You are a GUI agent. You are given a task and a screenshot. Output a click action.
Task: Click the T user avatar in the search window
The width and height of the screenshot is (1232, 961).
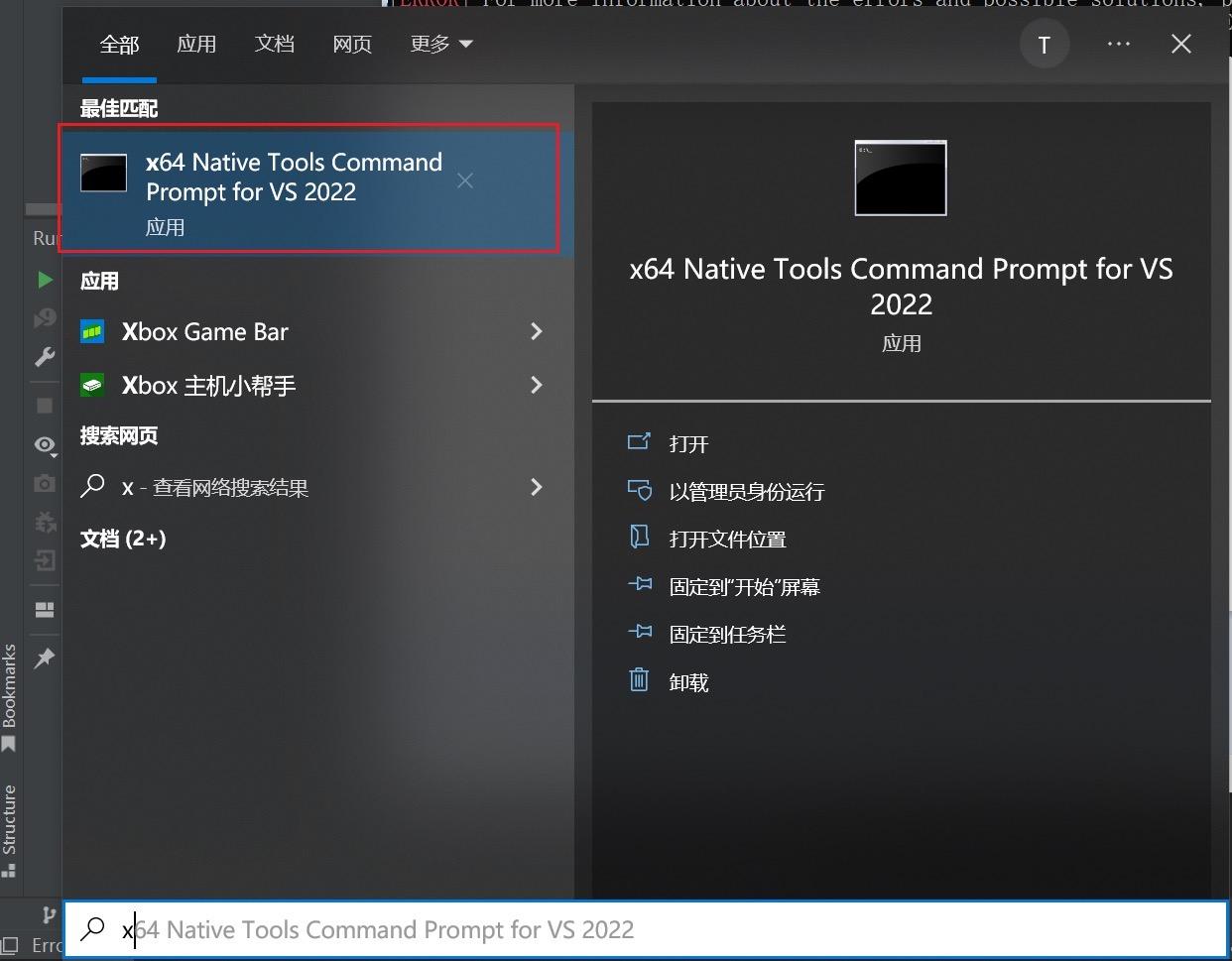(x=1044, y=44)
